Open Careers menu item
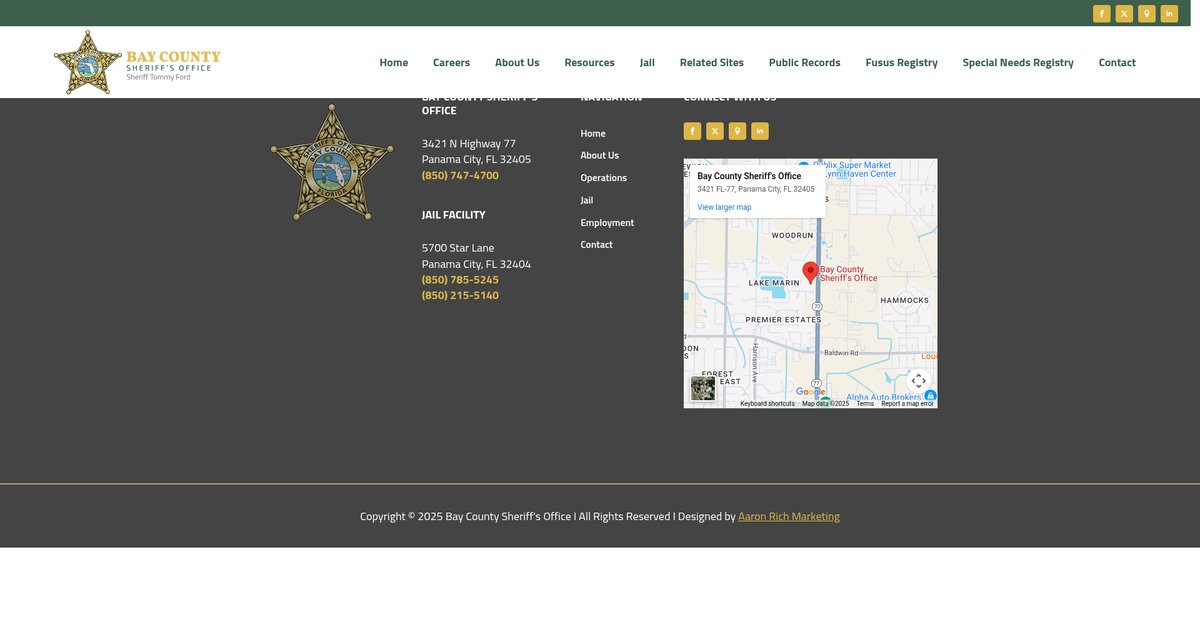This screenshot has height=620, width=1200. 451,62
